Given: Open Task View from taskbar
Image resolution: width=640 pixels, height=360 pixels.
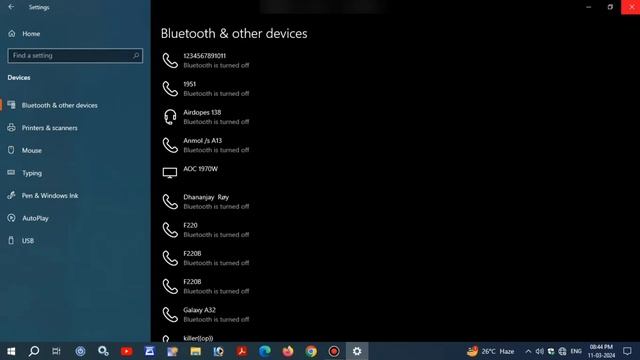Looking at the screenshot, I should click(x=56, y=351).
